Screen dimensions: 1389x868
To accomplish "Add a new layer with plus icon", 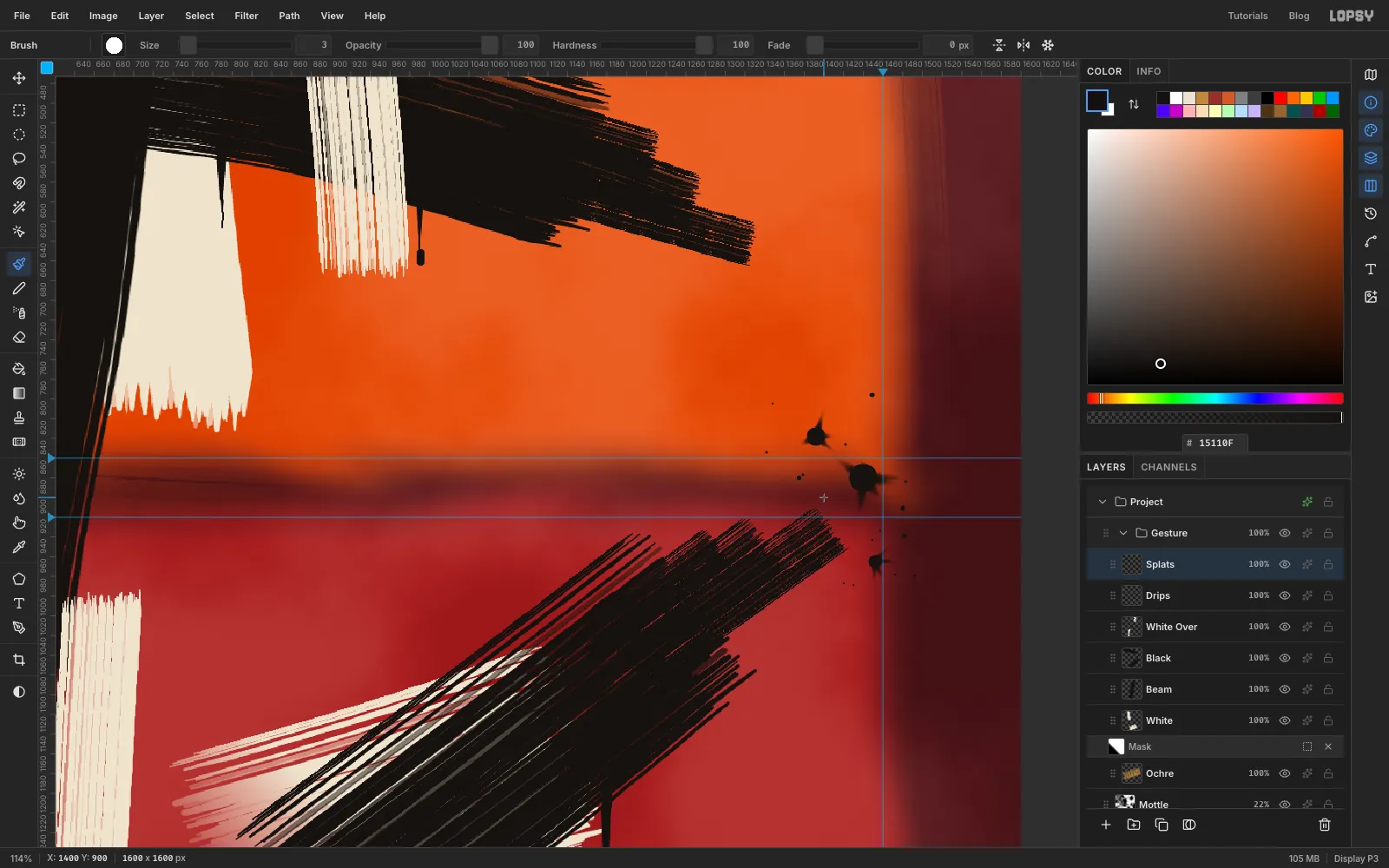I will coord(1106,825).
